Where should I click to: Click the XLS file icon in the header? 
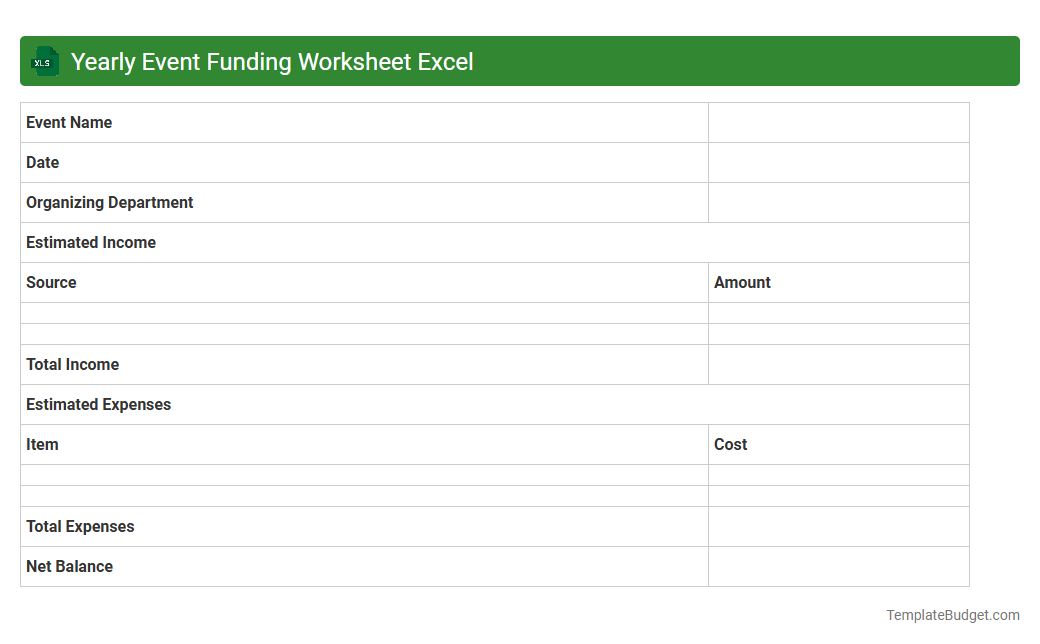43,61
